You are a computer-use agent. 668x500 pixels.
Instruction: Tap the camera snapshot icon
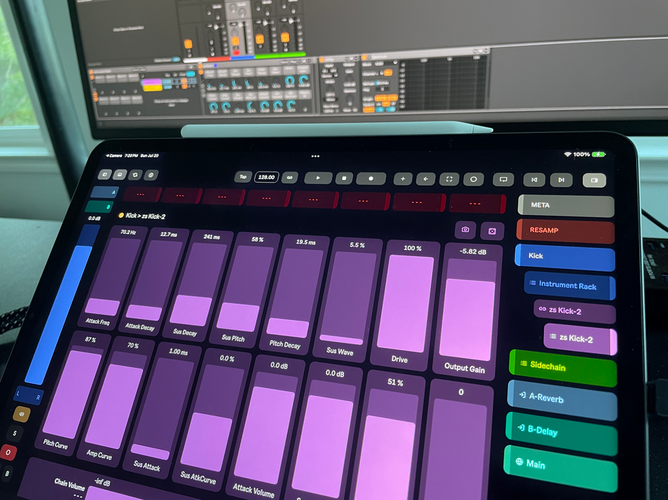465,230
